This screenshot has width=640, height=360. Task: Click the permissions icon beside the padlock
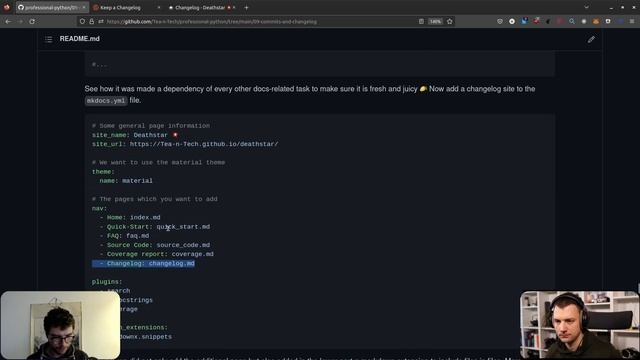100,21
